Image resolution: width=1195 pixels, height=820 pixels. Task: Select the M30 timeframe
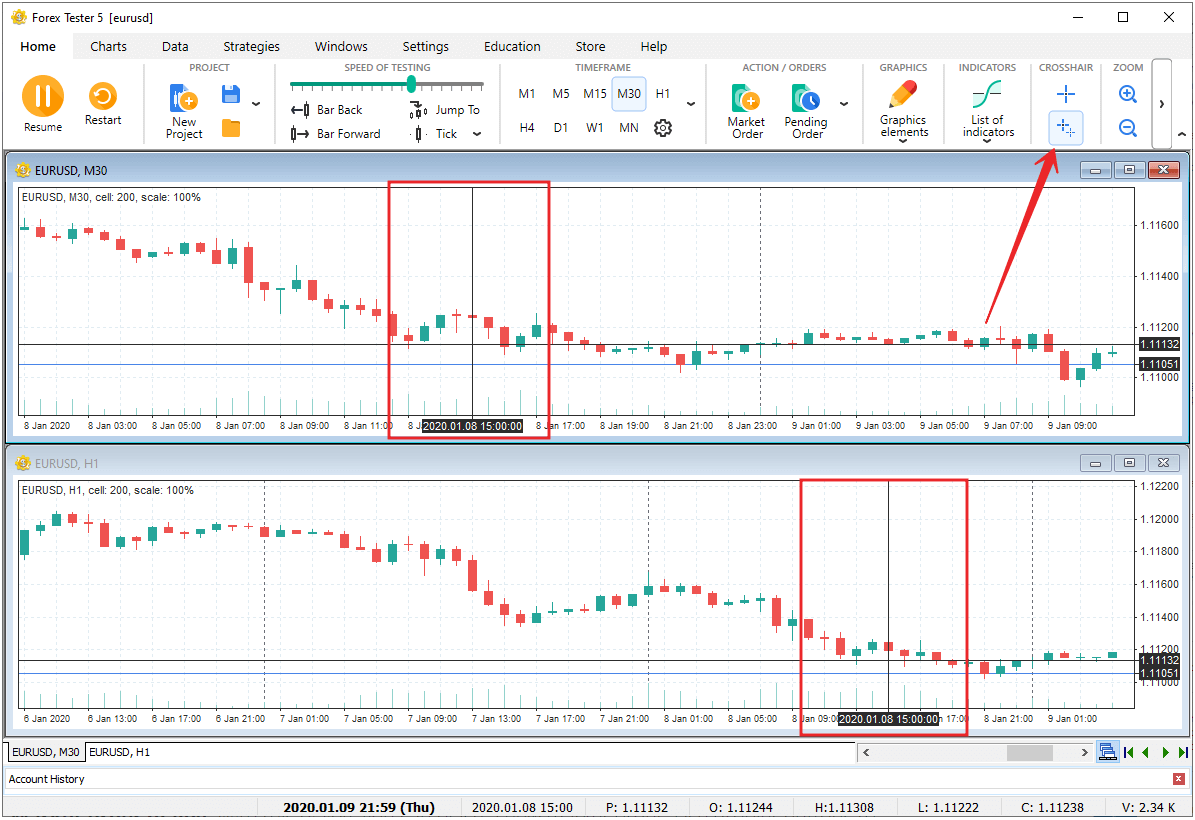pos(629,94)
